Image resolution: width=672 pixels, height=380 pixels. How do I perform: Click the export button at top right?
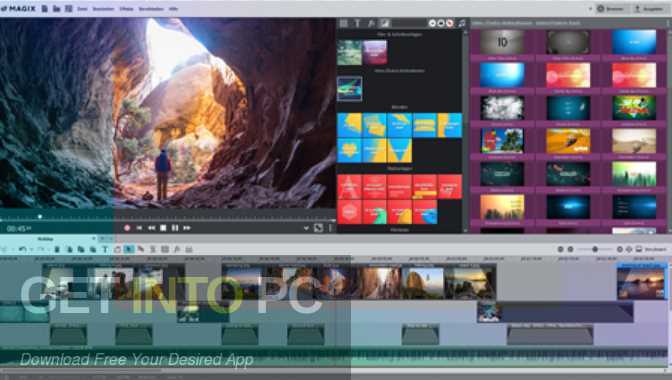[650, 9]
